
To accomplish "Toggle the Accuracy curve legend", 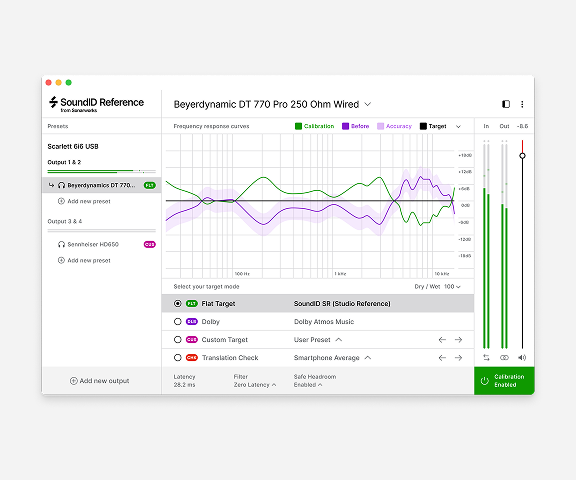I will click(395, 126).
